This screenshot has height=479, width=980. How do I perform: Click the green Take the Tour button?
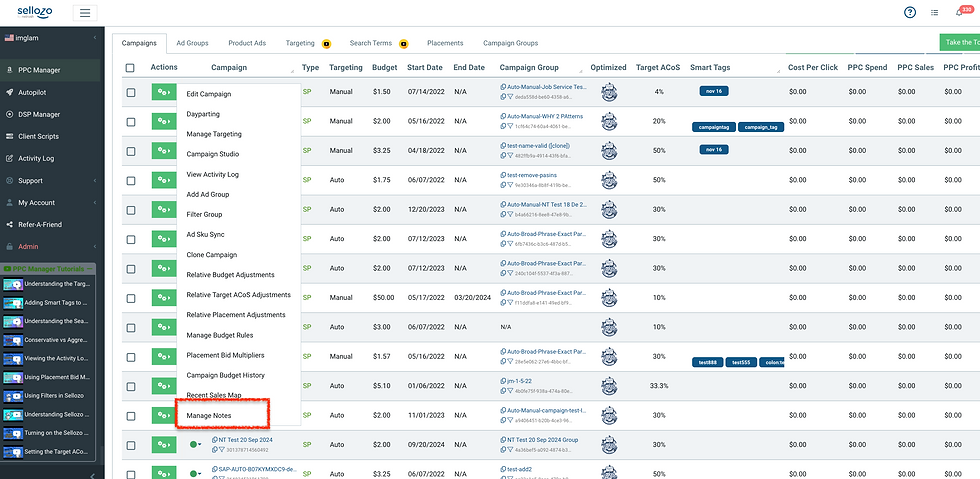(x=960, y=43)
